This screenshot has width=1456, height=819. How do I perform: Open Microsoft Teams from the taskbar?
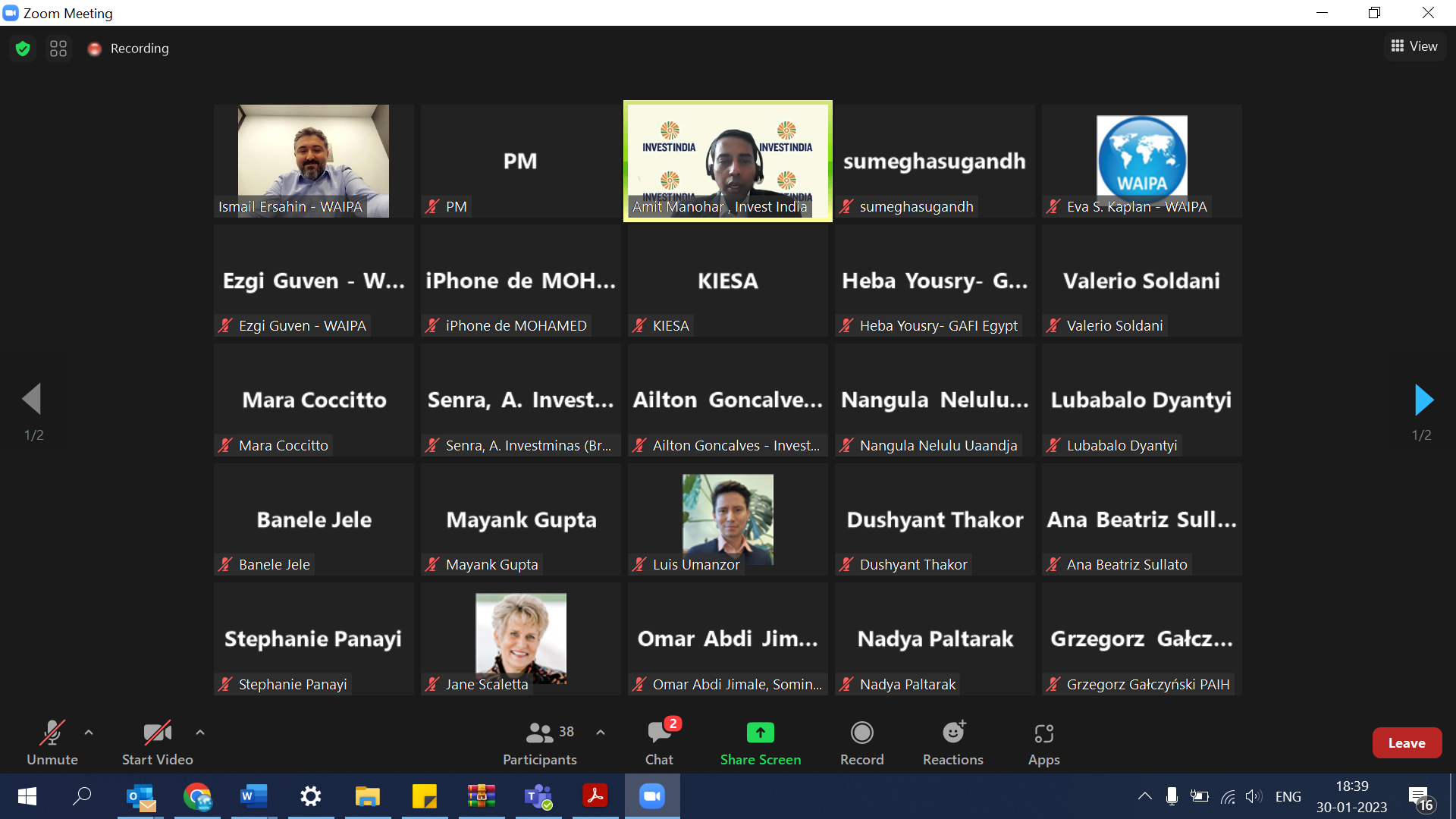click(x=538, y=796)
